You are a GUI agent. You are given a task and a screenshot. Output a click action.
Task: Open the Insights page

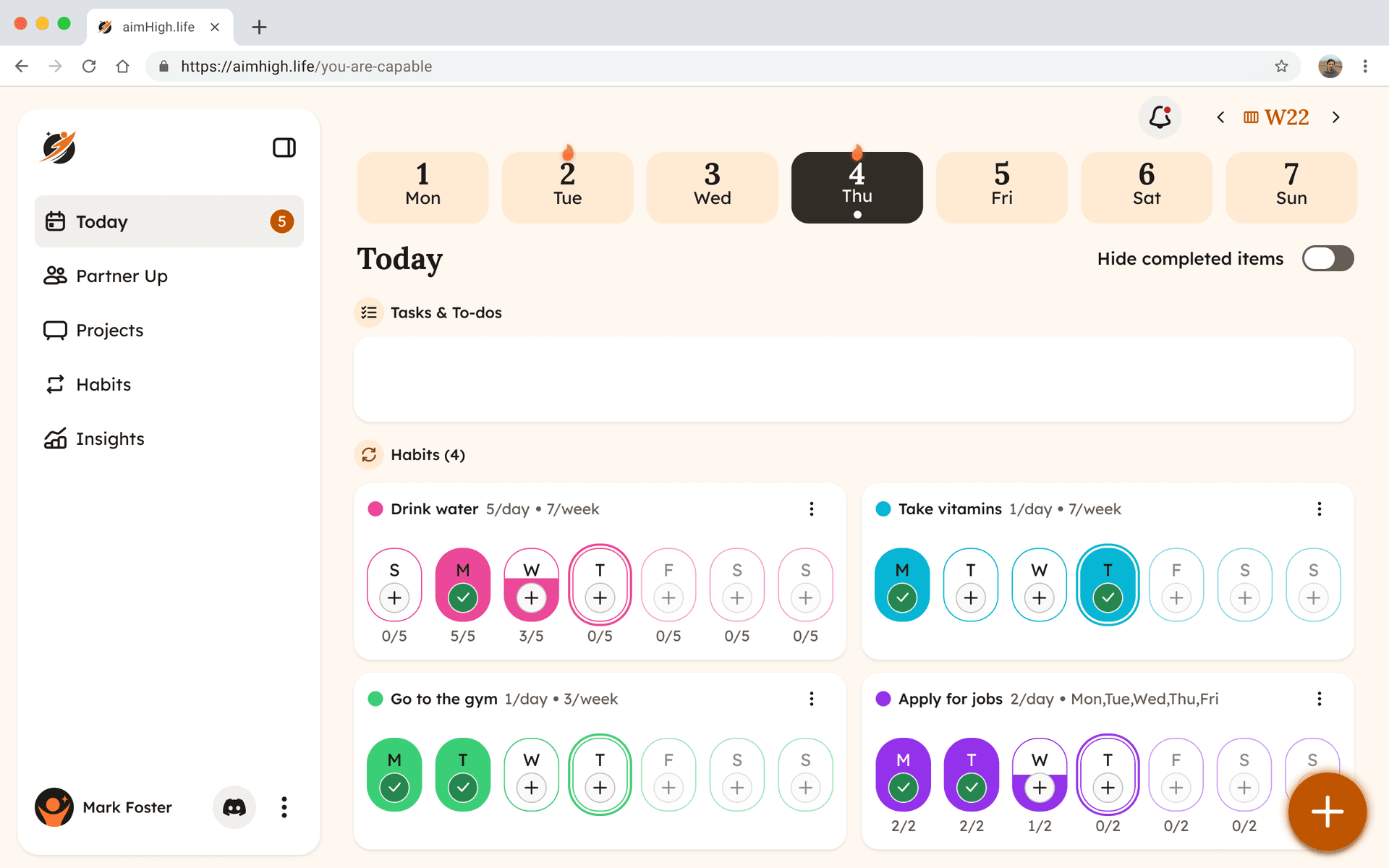169,438
